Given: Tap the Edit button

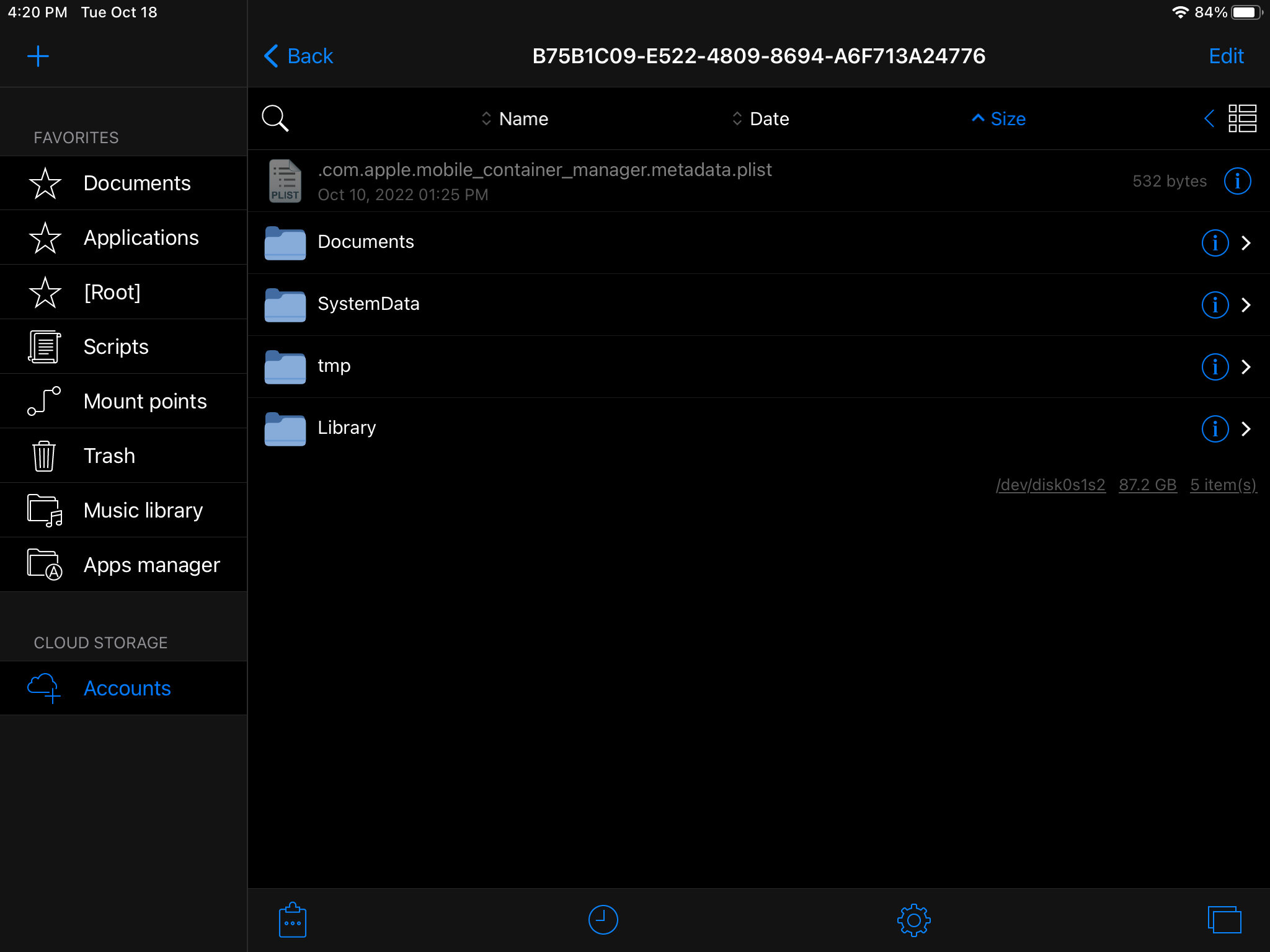Looking at the screenshot, I should (1225, 56).
